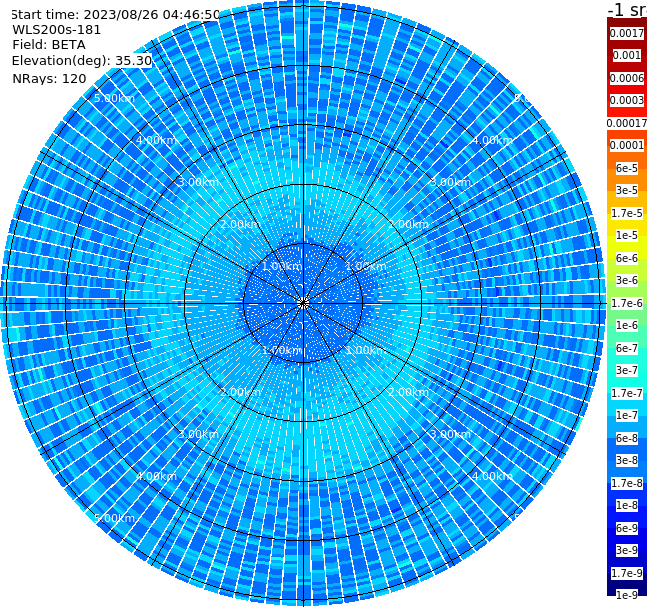Screen dimensions: 647x607
Task: Pick the 0.0003 colorbar value
Action: (x=627, y=100)
